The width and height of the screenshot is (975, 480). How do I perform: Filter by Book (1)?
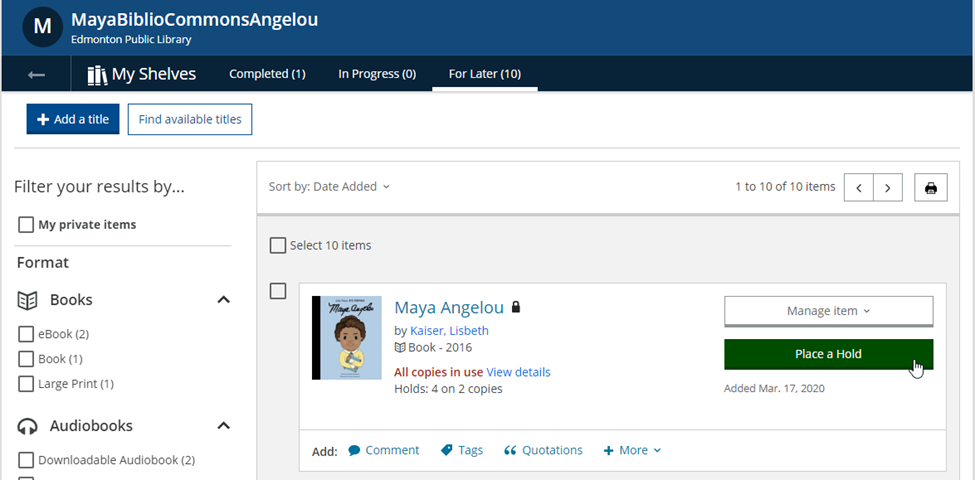[x=25, y=359]
